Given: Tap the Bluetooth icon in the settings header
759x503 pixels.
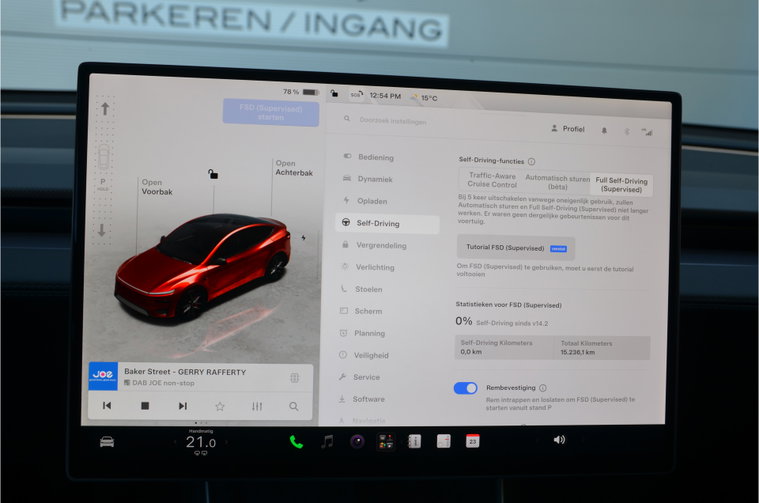Looking at the screenshot, I should 627,131.
